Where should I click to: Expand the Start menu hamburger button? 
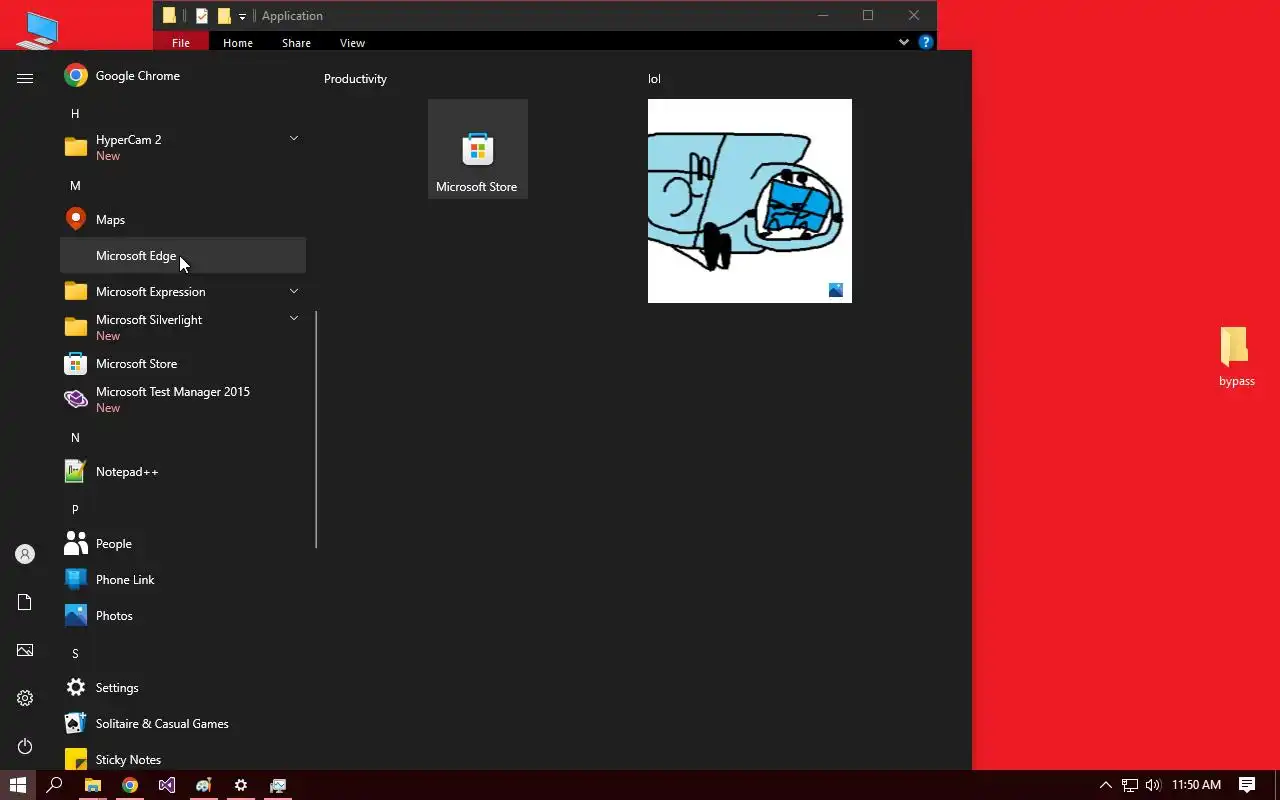pyautogui.click(x=25, y=78)
